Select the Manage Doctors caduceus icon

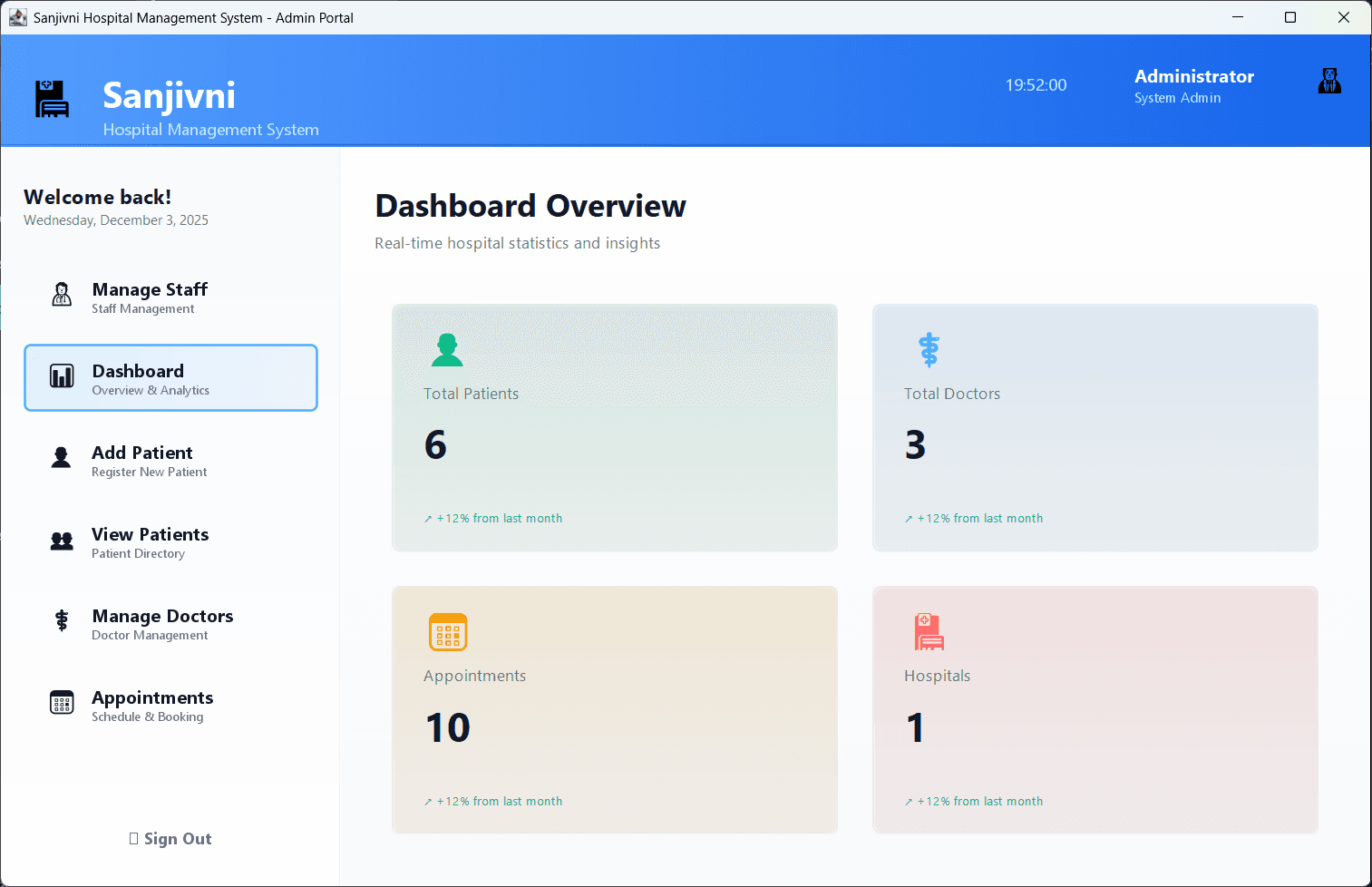point(61,621)
